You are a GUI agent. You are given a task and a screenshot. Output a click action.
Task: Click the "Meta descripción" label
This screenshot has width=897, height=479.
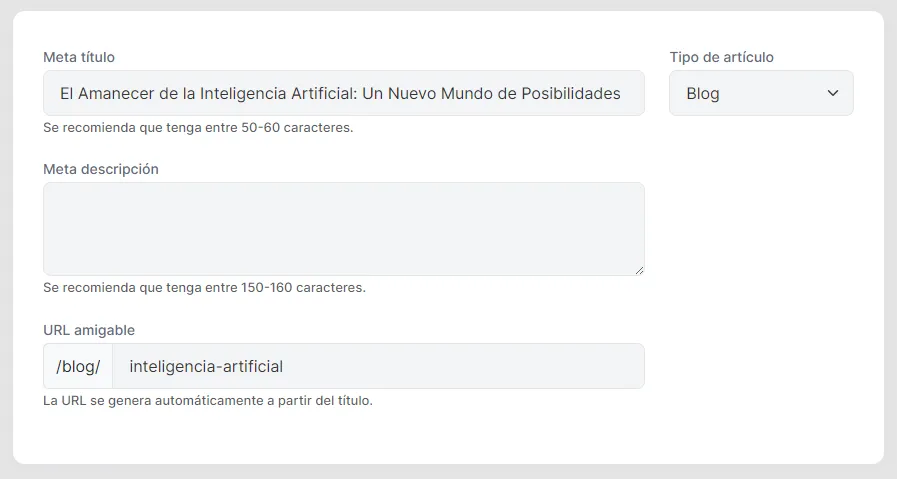pyautogui.click(x=101, y=169)
